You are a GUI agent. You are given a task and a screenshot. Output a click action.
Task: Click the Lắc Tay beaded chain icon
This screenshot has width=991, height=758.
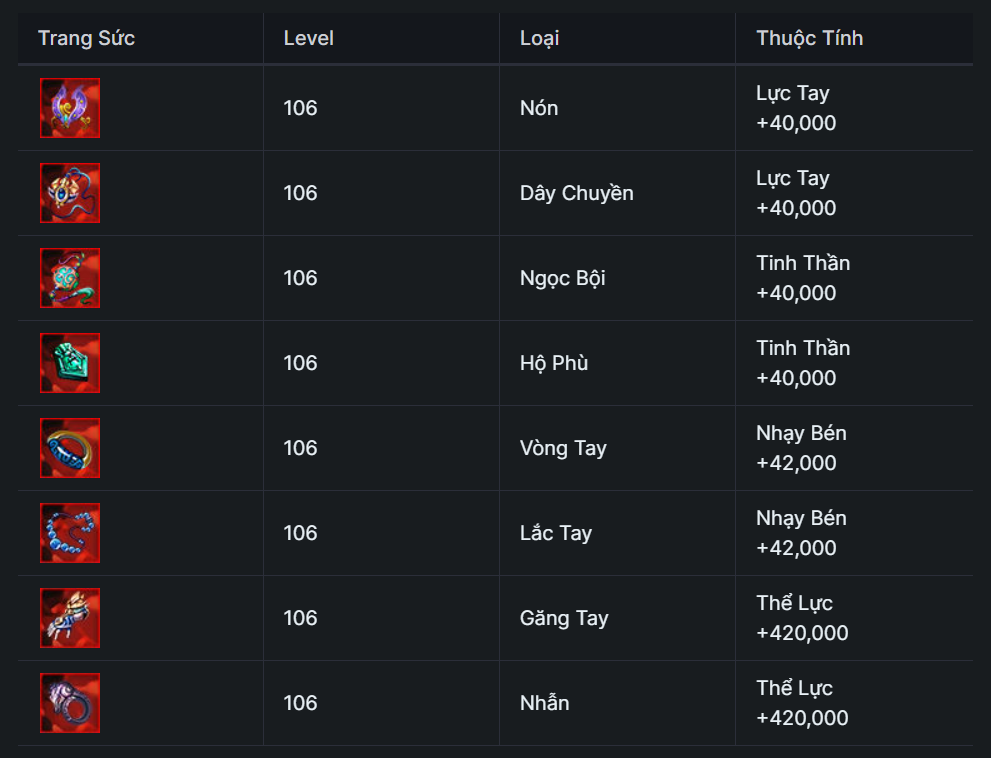(70, 533)
